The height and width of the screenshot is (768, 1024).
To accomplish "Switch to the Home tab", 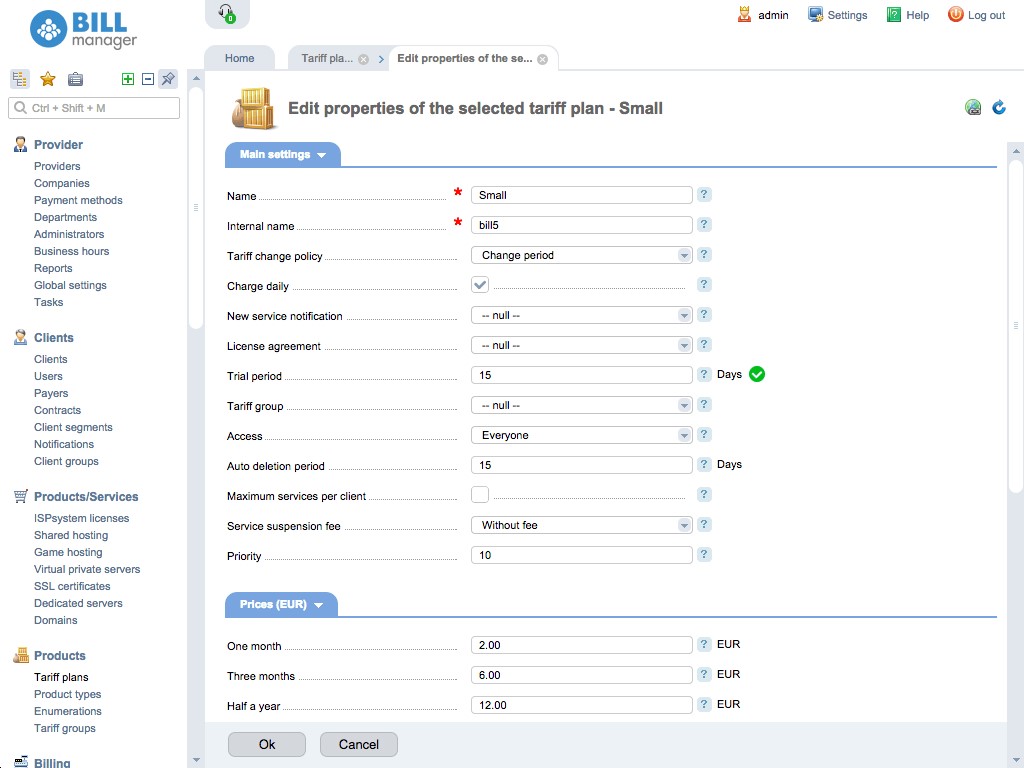I will (239, 58).
